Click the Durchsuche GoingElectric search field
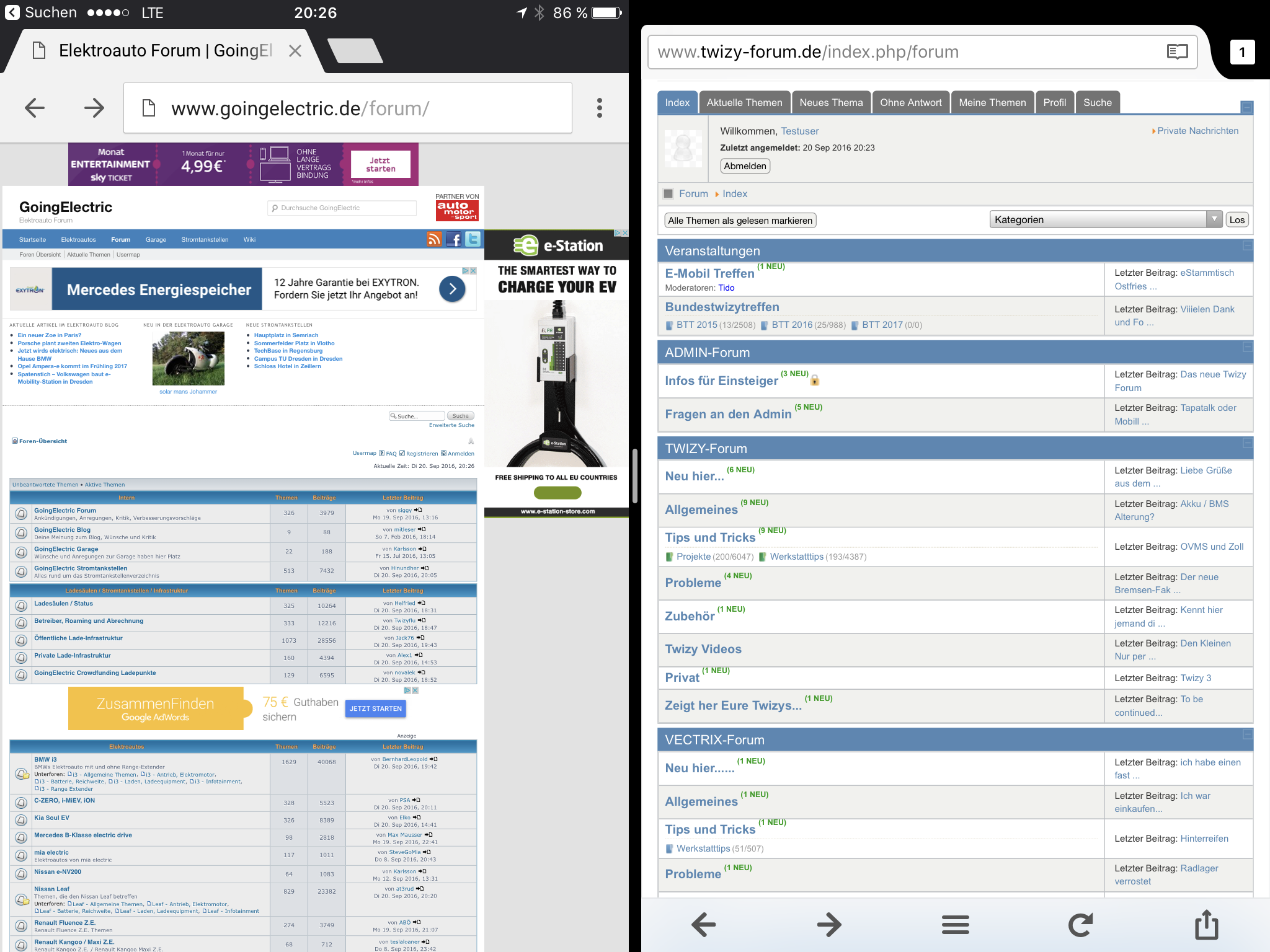The height and width of the screenshot is (952, 1270). tap(343, 208)
